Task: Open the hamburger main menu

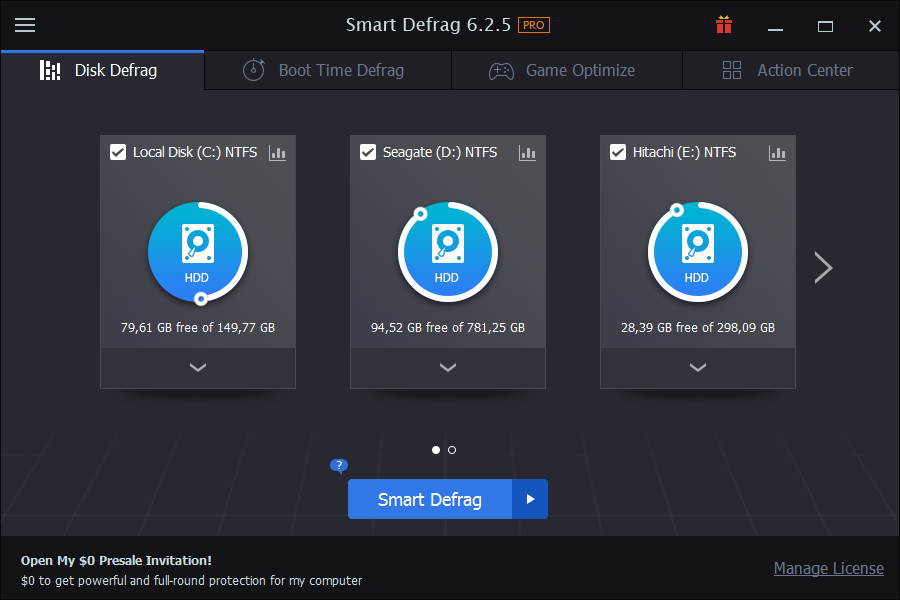Action: [x=25, y=25]
